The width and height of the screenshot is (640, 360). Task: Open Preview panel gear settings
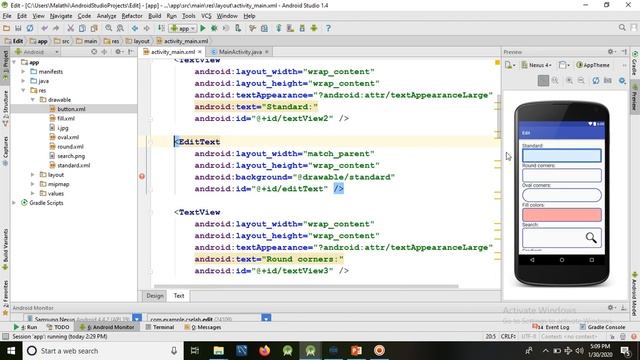tap(611, 52)
